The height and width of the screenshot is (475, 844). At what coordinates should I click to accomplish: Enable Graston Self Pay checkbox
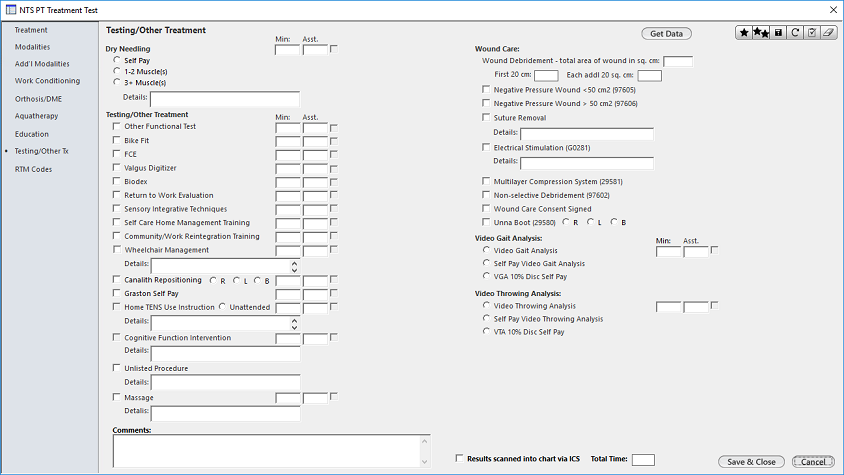click(116, 293)
